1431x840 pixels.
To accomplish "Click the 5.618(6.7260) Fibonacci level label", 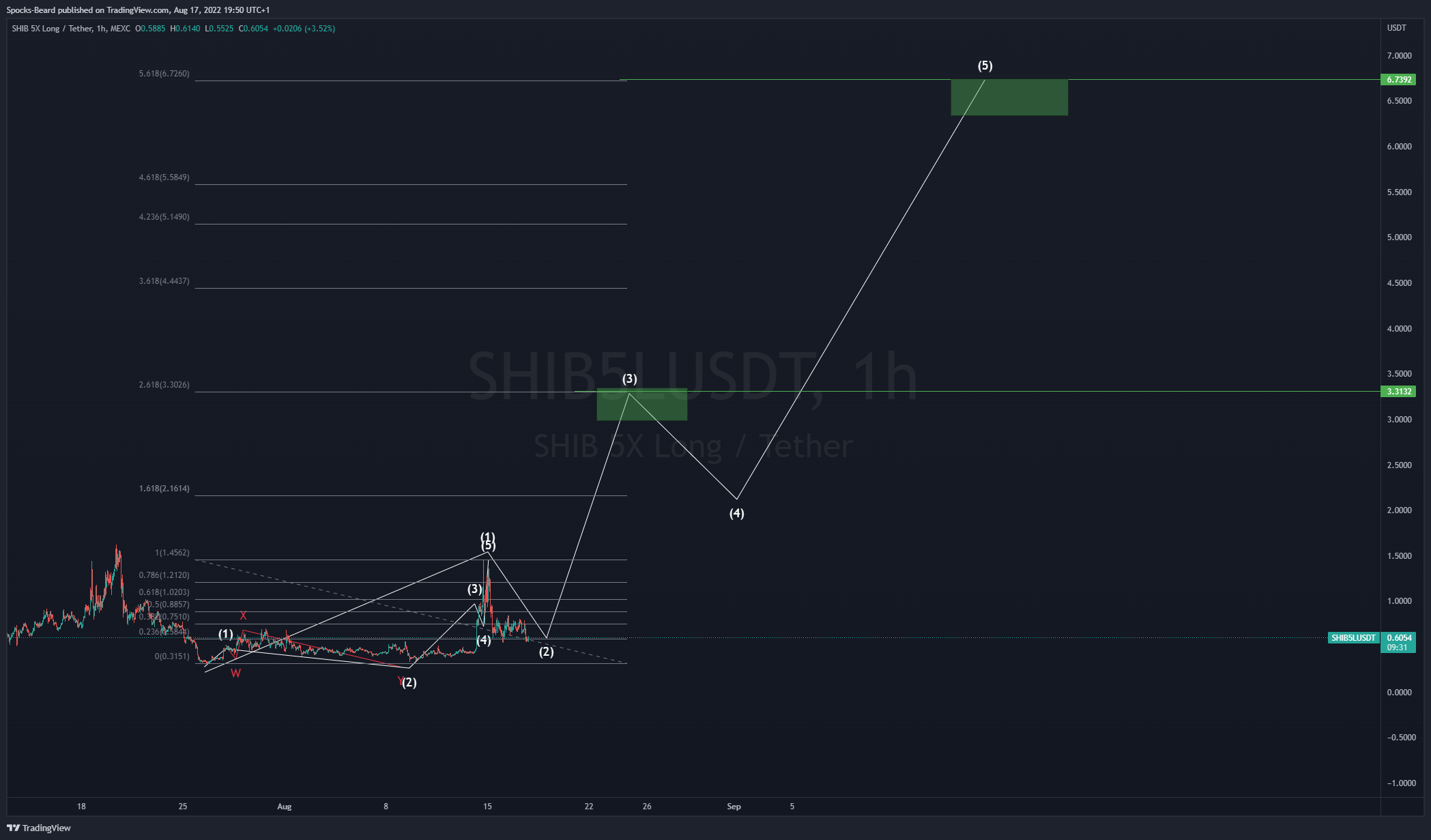I will click(164, 74).
